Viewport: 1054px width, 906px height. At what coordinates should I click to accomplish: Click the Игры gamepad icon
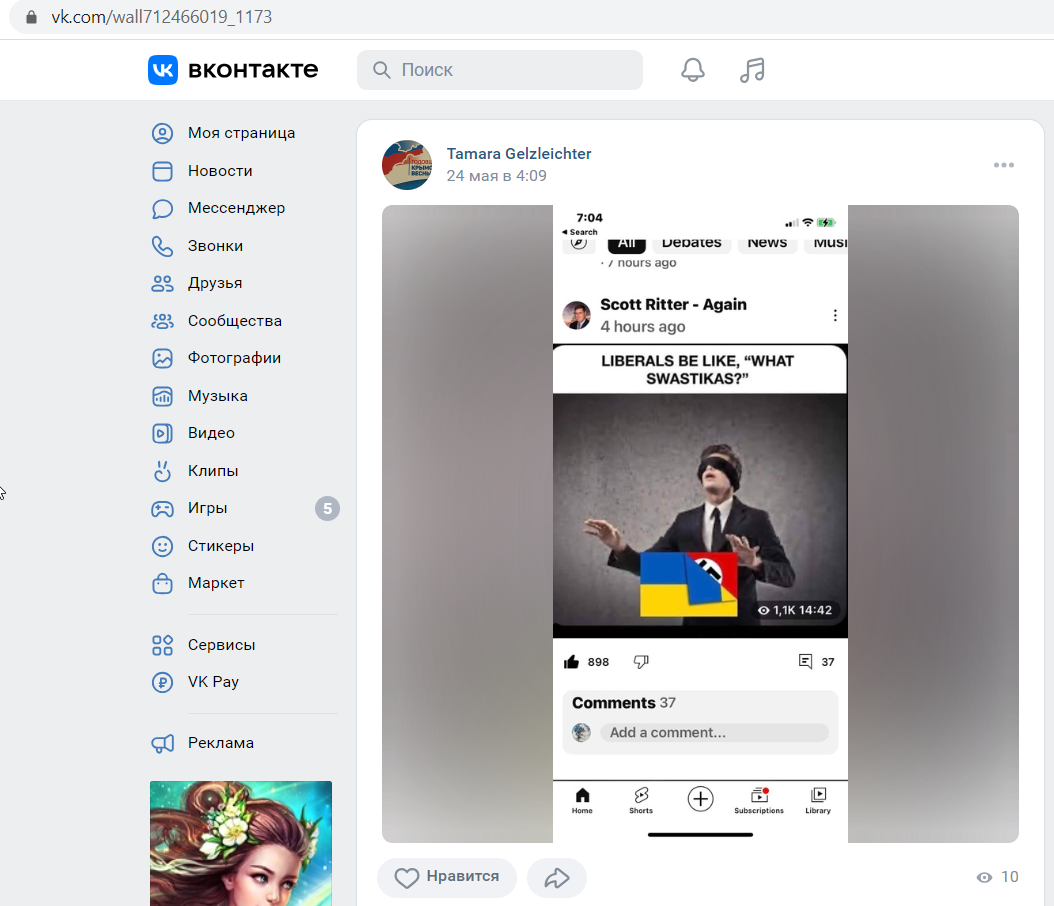(162, 508)
